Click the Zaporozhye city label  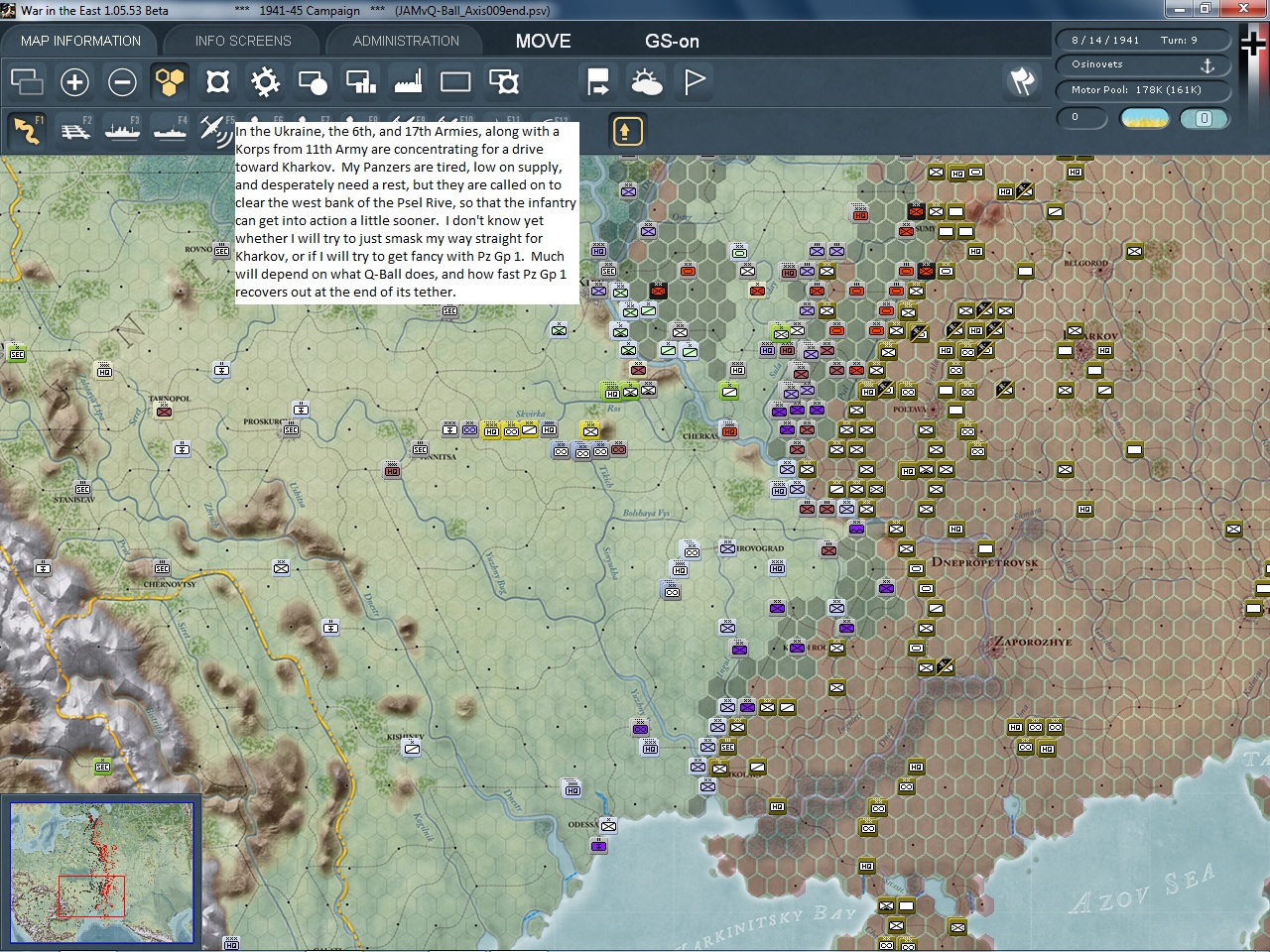1033,642
